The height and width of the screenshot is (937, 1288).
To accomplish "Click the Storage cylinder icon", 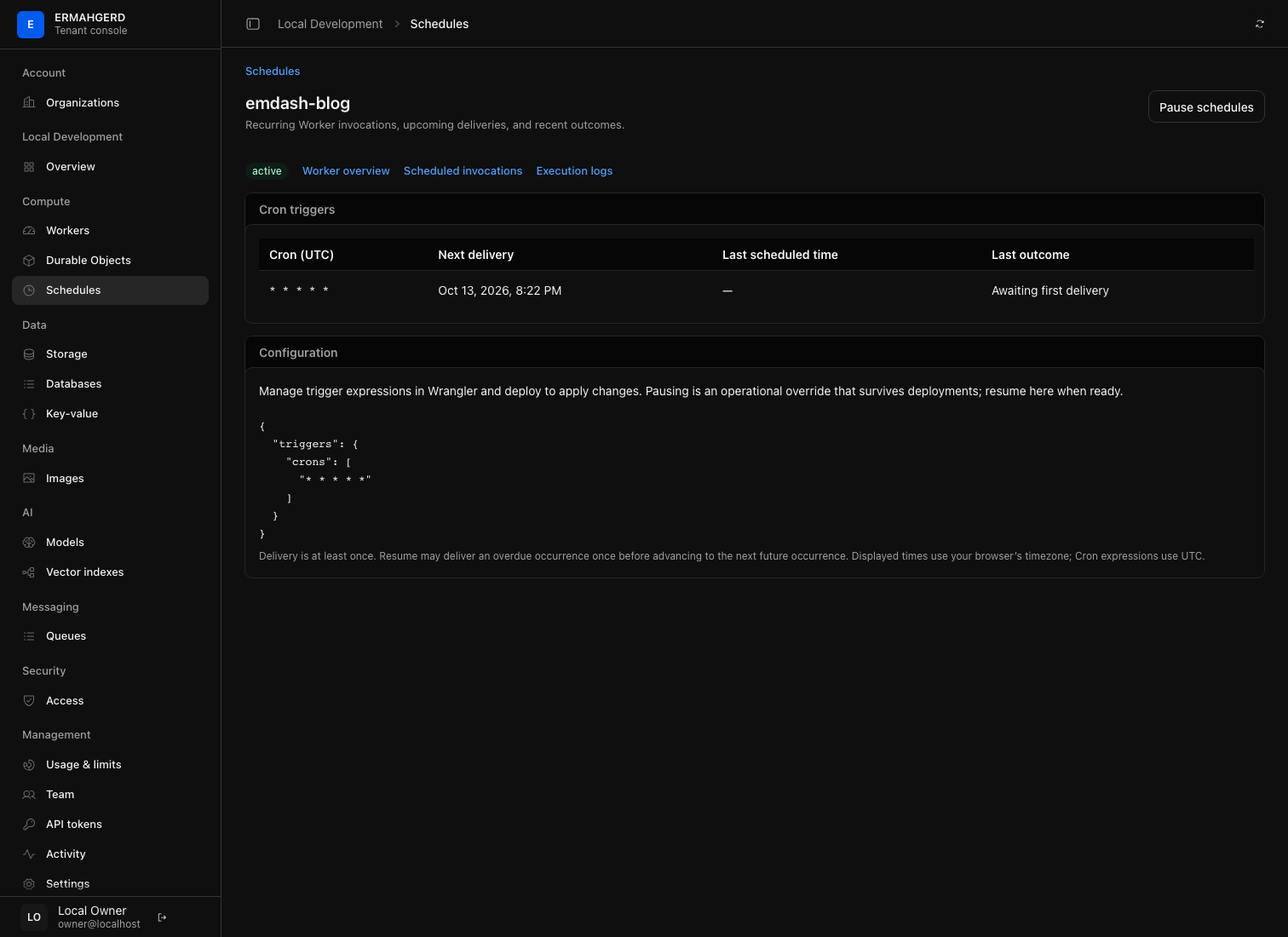I will coord(29,354).
